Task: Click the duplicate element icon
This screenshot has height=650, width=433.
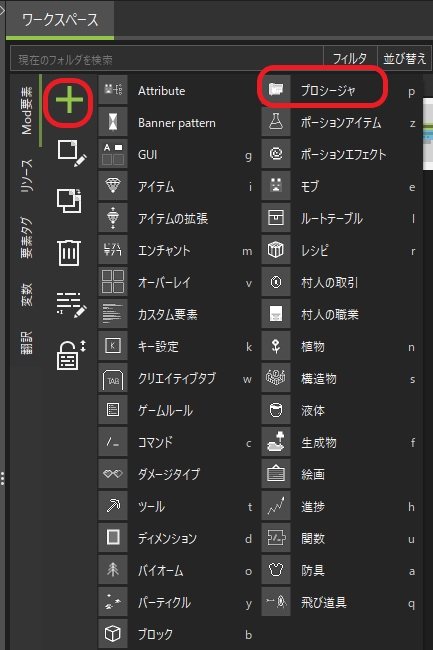Action: [x=69, y=201]
